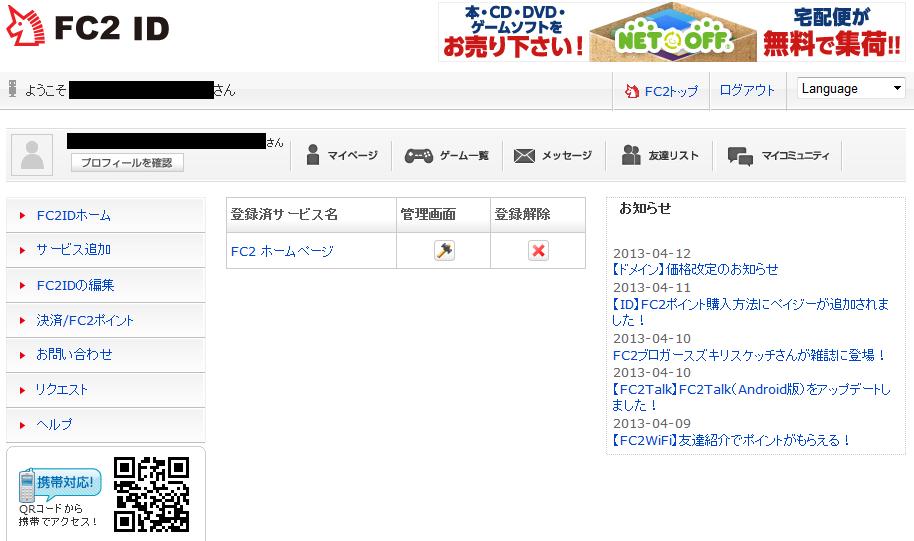The width and height of the screenshot is (914, 541).
Task: Open the Language dropdown
Action: [x=850, y=89]
